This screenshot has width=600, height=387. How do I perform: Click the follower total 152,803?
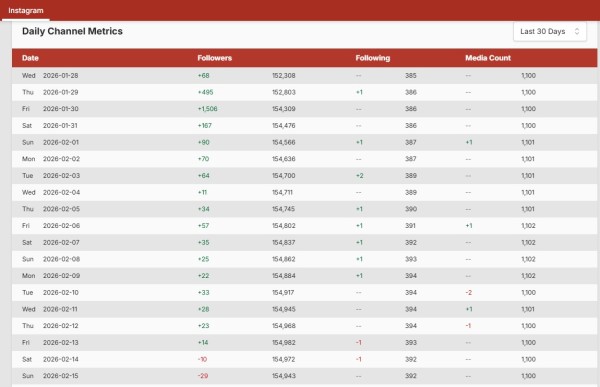284,92
